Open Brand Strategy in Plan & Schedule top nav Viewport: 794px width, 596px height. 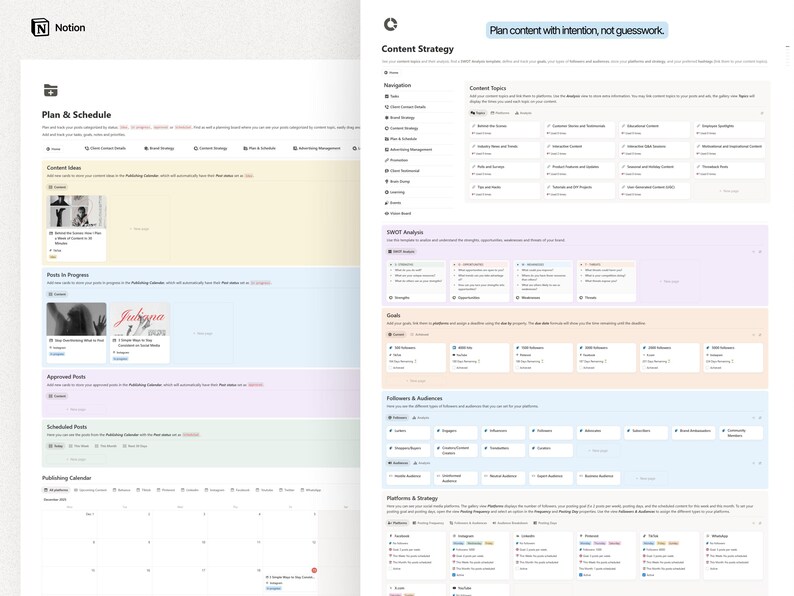pos(159,148)
